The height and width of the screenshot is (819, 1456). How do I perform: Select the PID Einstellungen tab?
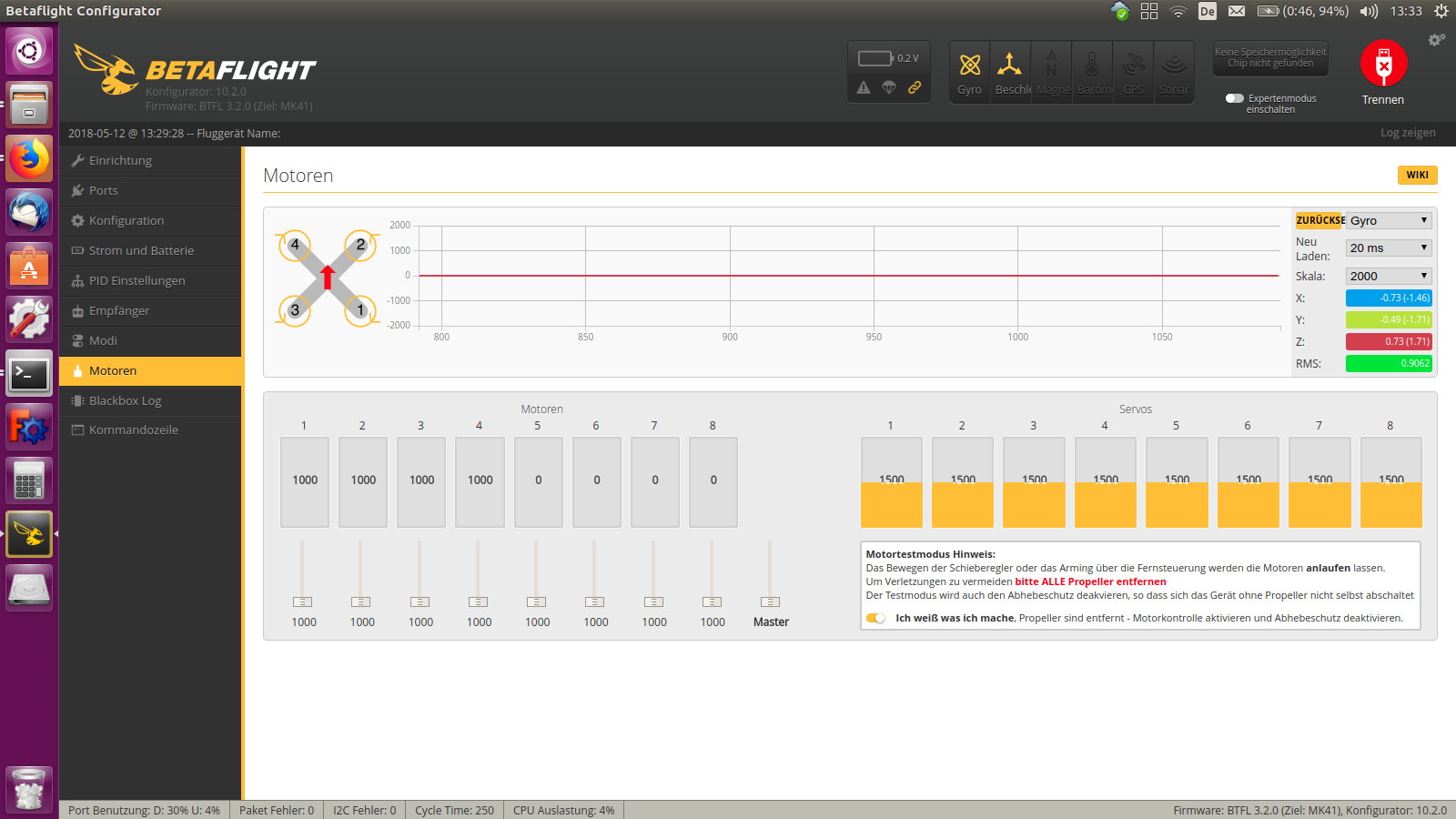(150, 280)
